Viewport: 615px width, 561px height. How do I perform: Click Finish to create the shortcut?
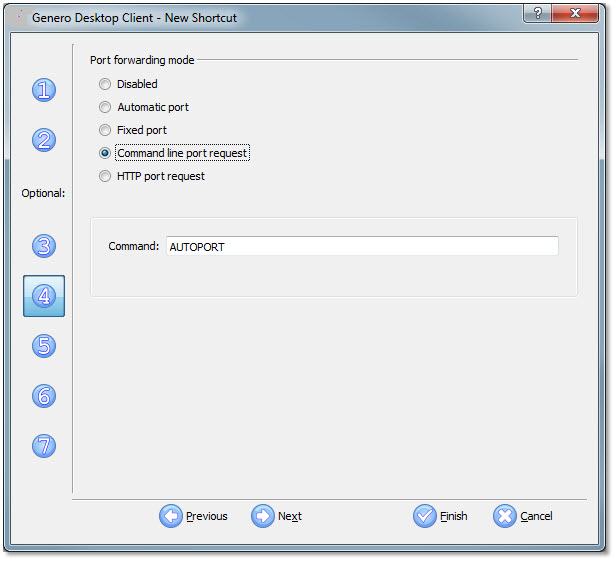(440, 516)
